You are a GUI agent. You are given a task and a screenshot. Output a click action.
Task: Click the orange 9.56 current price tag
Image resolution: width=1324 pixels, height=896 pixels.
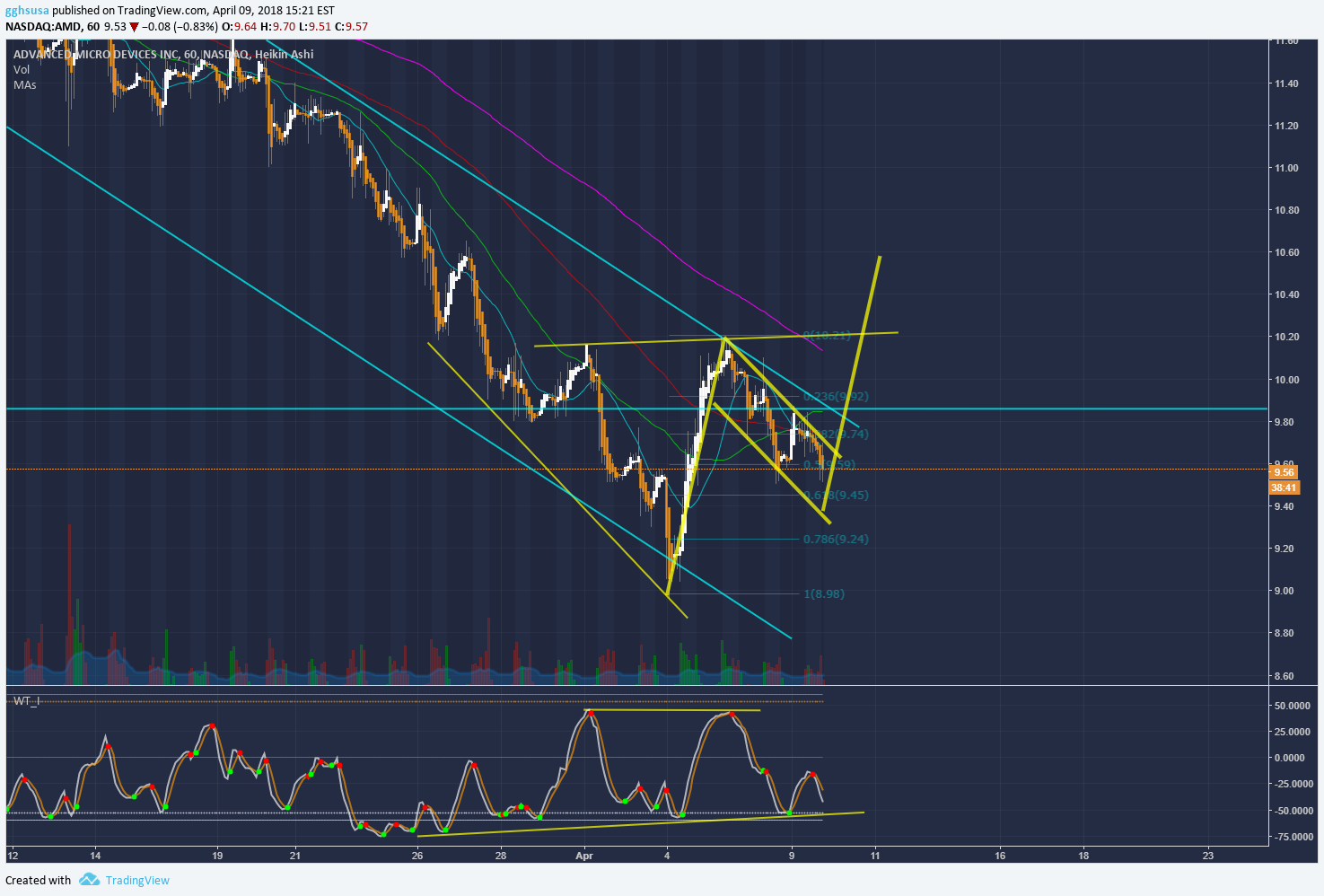1283,472
